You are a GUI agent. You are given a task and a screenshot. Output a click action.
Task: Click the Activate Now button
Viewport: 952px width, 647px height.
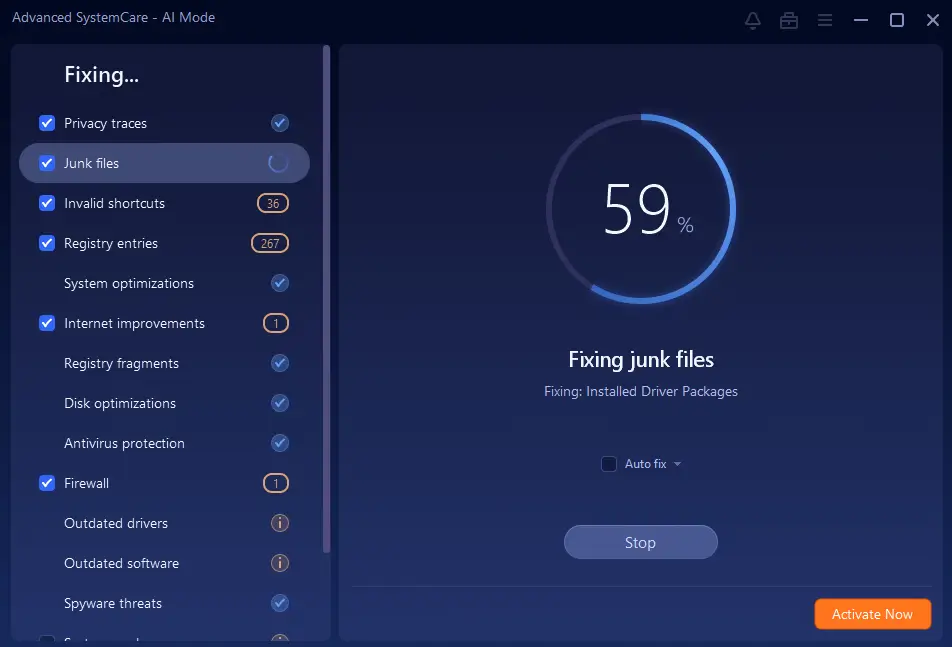coord(872,613)
